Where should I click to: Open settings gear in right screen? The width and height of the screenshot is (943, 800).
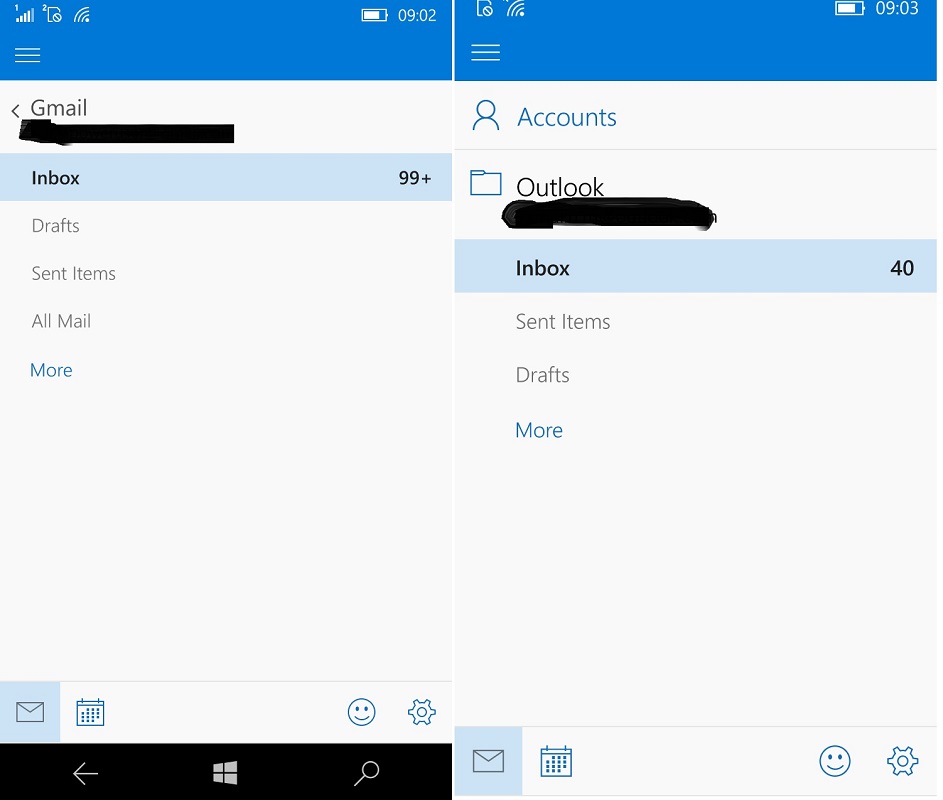(x=902, y=761)
